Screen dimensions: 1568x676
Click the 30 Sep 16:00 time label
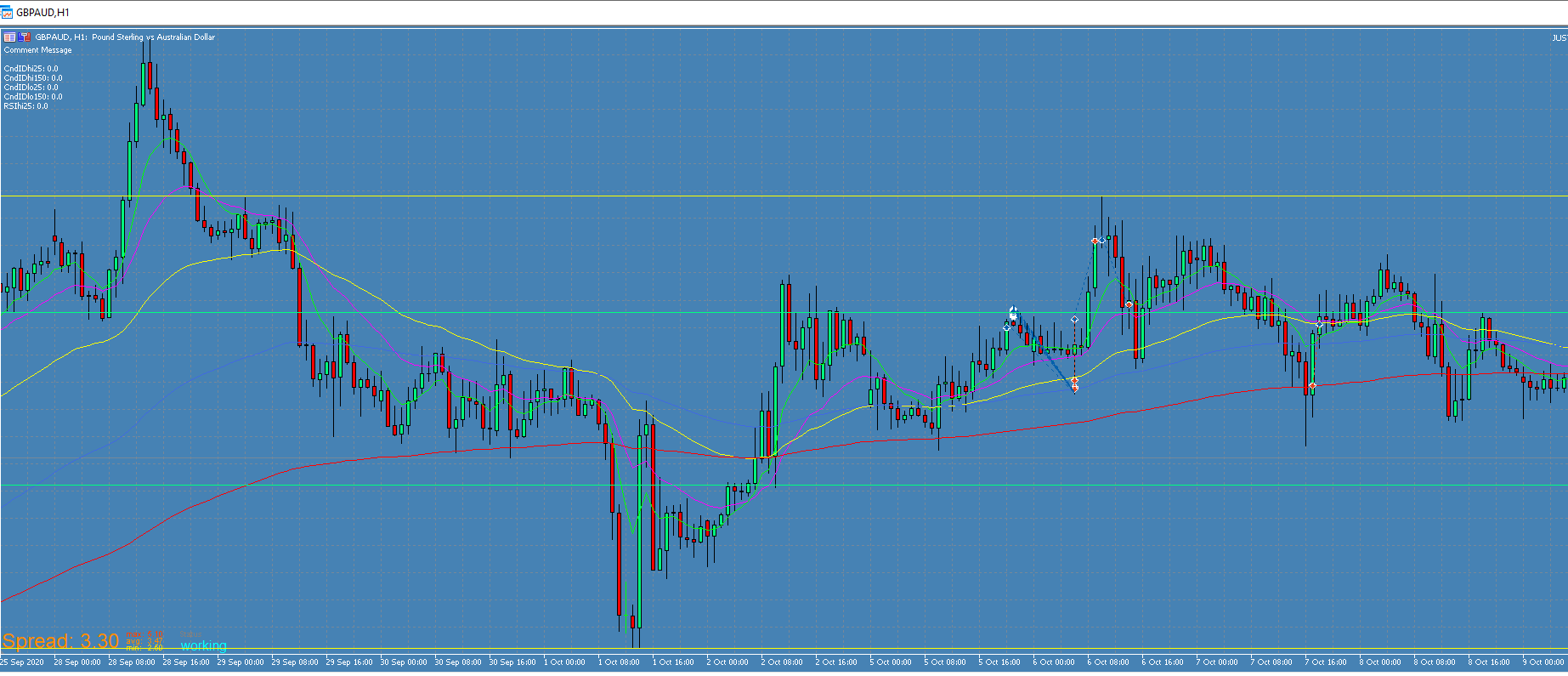click(x=512, y=662)
